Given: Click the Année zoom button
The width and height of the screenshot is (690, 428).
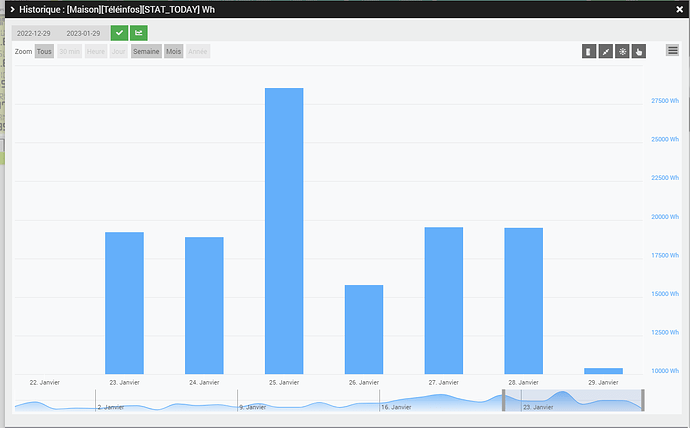Looking at the screenshot, I should click(x=198, y=51).
